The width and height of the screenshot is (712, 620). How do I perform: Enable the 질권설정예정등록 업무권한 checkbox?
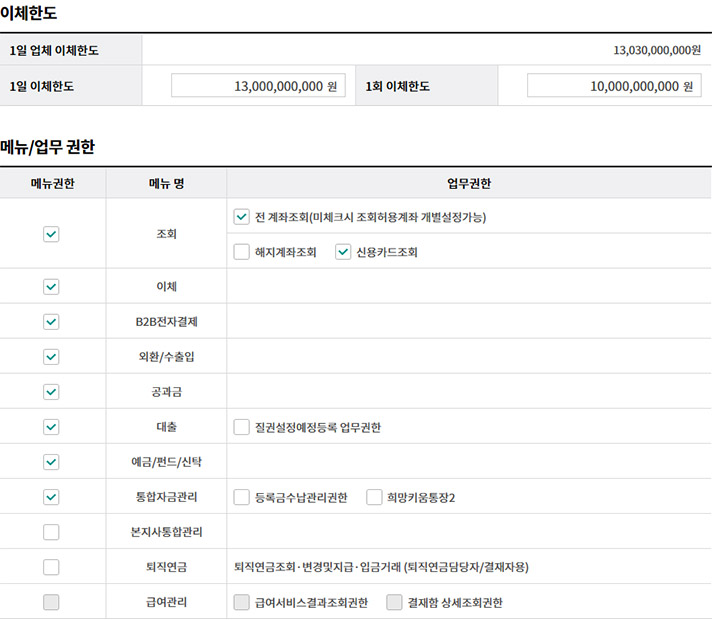[241, 427]
